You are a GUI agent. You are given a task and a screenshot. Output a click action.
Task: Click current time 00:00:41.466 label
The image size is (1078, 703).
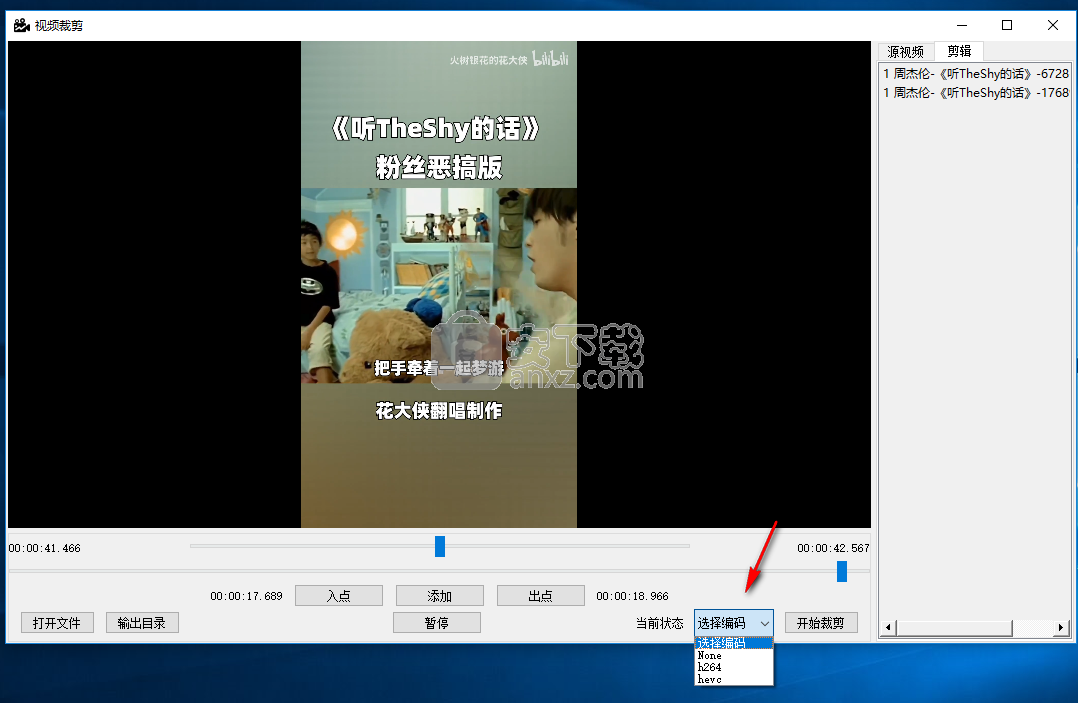pyautogui.click(x=45, y=548)
